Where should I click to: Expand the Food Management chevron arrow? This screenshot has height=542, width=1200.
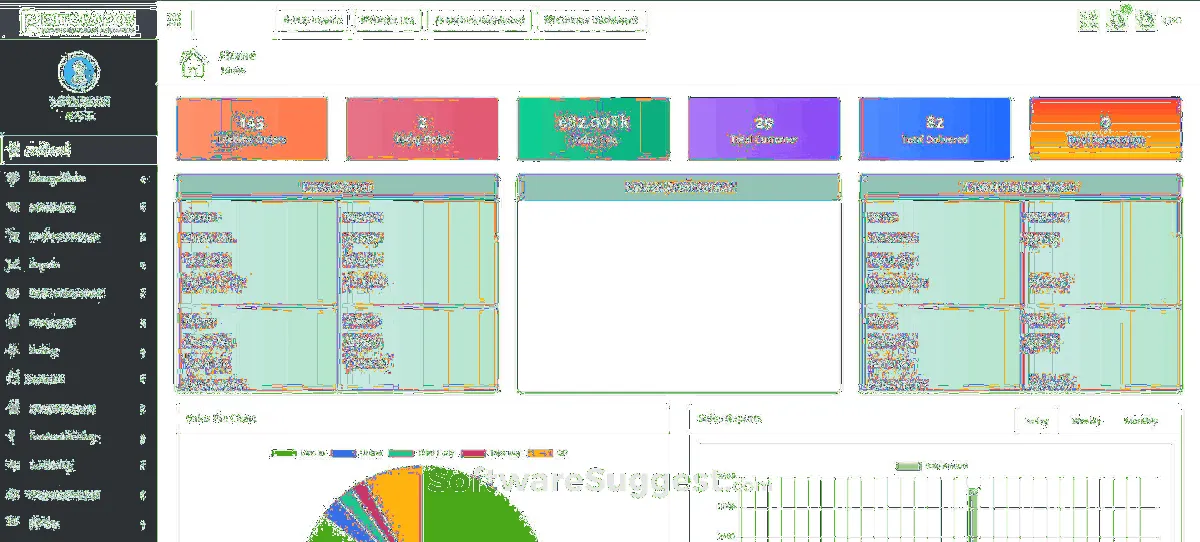click(144, 294)
